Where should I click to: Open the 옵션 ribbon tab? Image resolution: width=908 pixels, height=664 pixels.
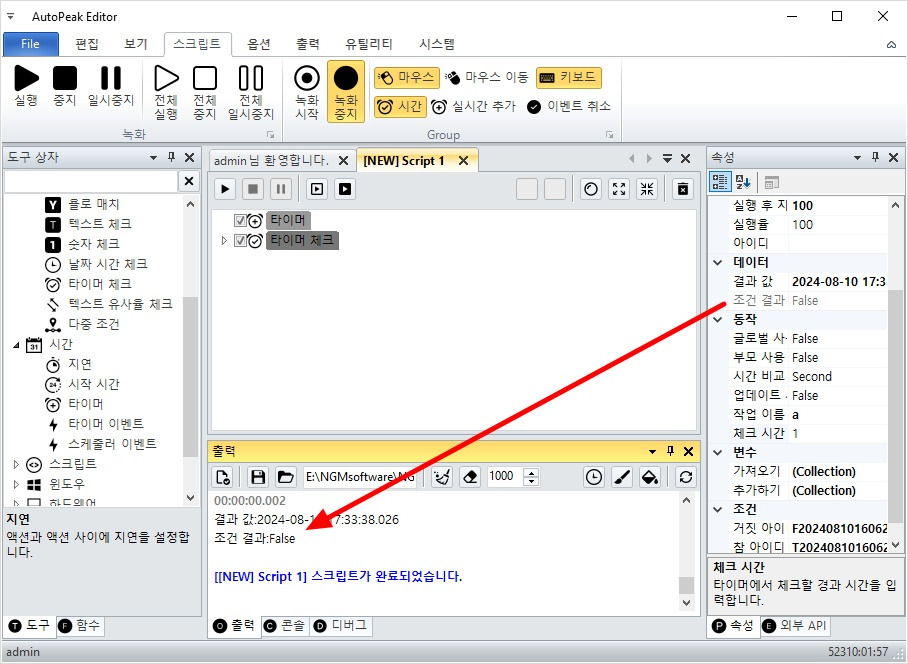[258, 44]
